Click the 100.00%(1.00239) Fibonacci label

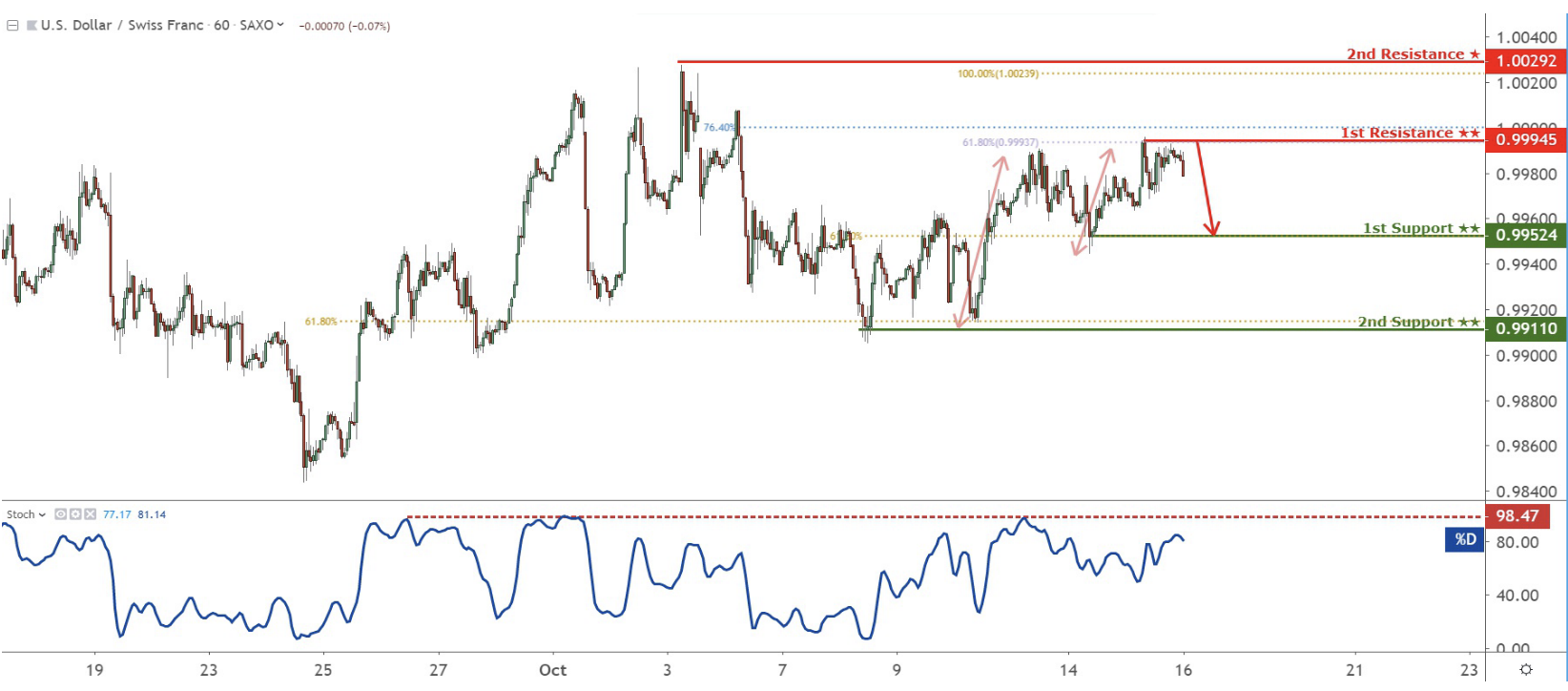[998, 73]
